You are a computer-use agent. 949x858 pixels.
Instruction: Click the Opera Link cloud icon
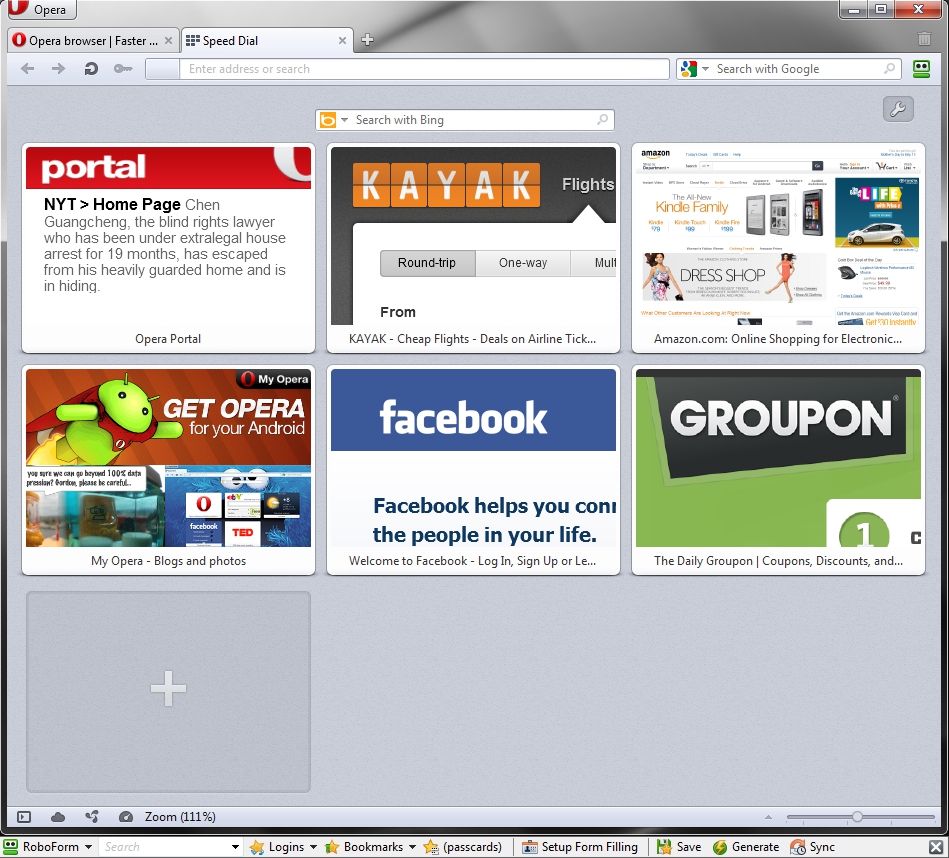click(x=58, y=817)
